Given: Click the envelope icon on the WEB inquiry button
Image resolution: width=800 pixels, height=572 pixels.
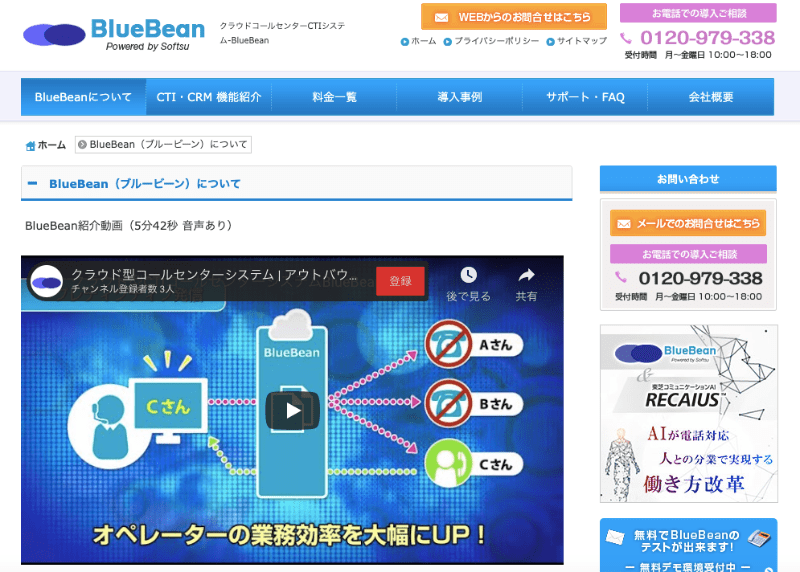Looking at the screenshot, I should coord(441,18).
